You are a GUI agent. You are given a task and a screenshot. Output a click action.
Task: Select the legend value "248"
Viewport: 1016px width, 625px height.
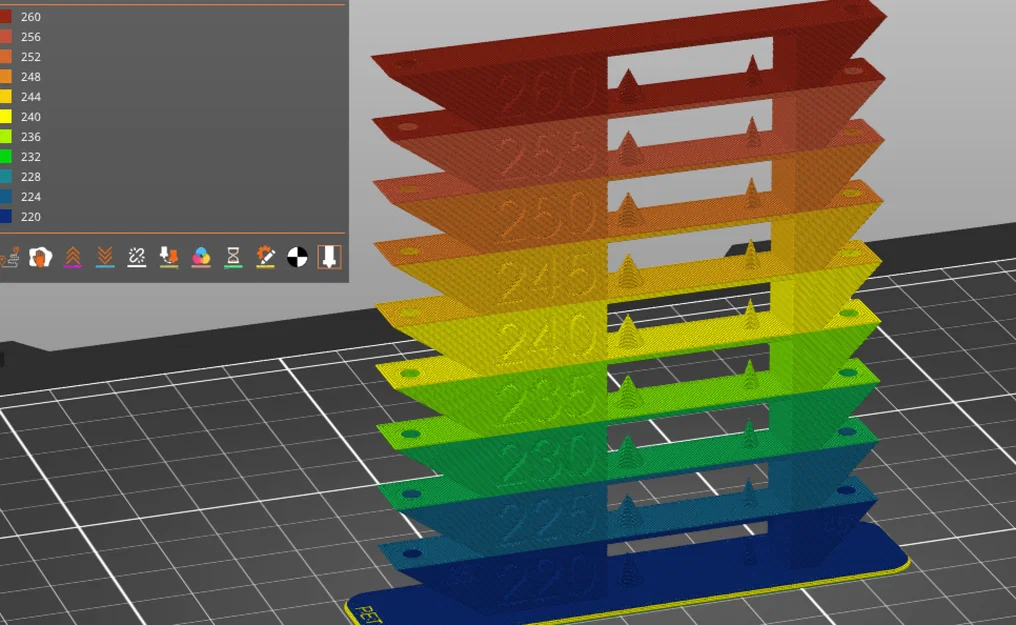coord(30,77)
